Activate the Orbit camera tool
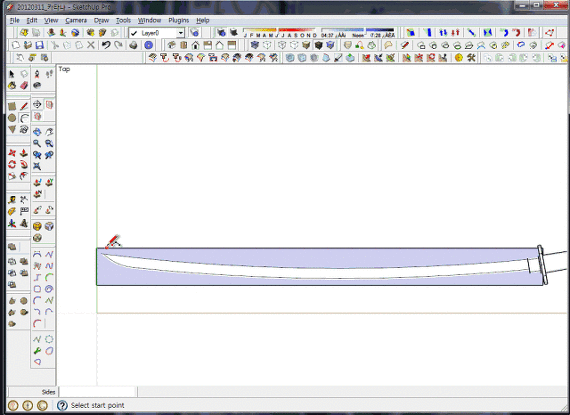This screenshot has height=415, width=570. pos(37,132)
